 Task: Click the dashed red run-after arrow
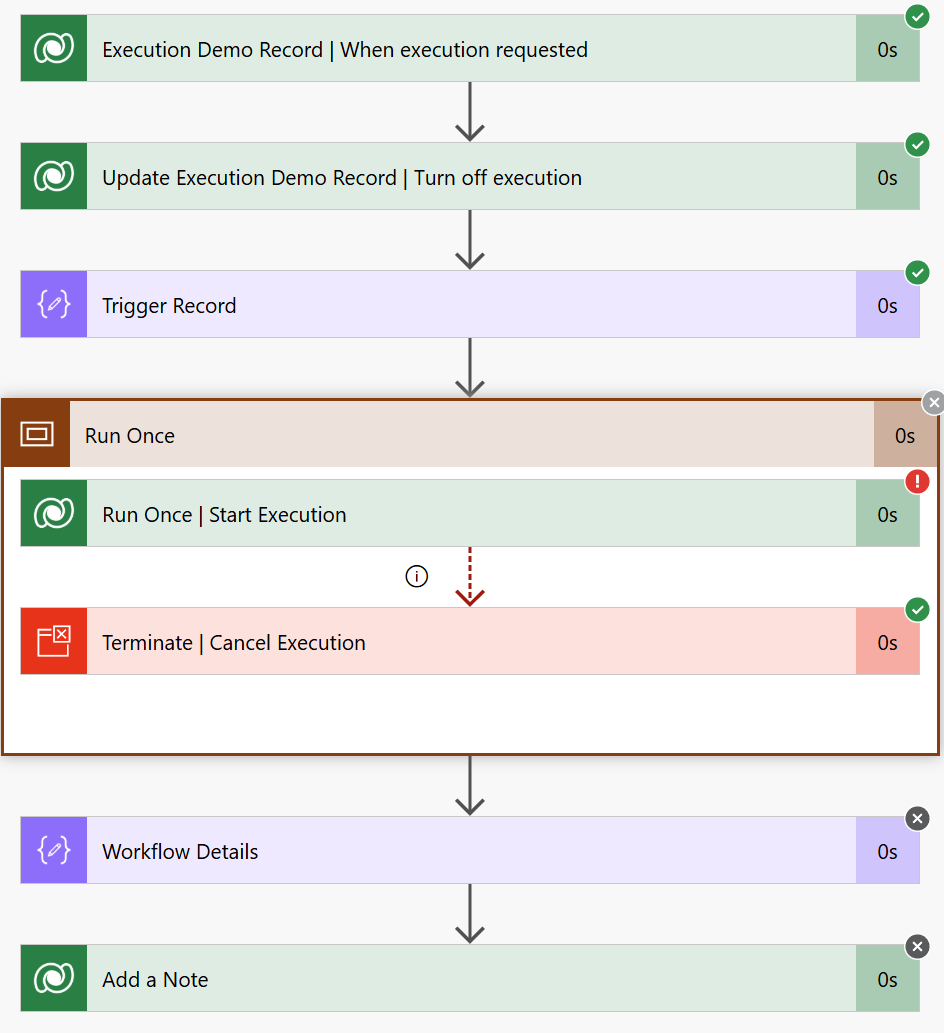tap(470, 576)
